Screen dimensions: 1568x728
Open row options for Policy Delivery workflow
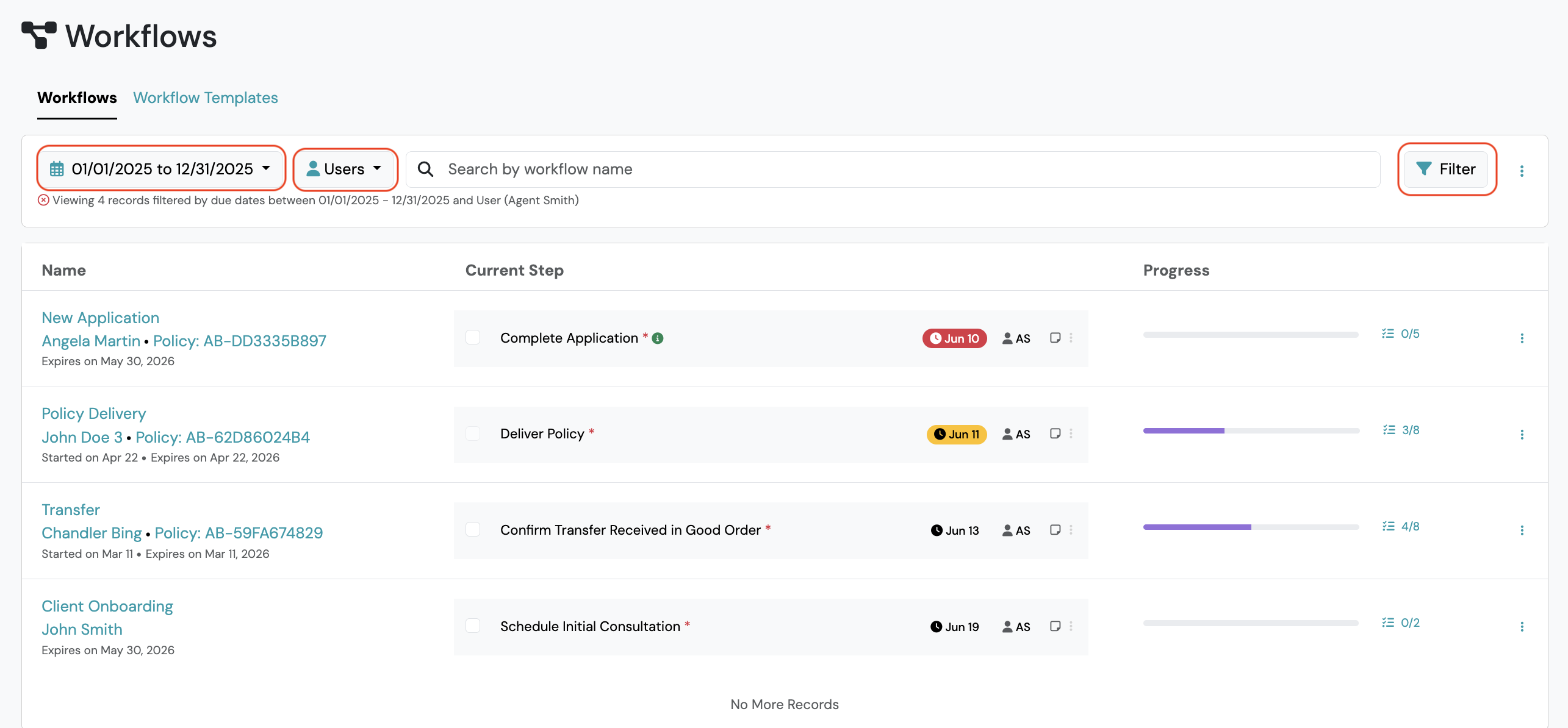(1522, 435)
